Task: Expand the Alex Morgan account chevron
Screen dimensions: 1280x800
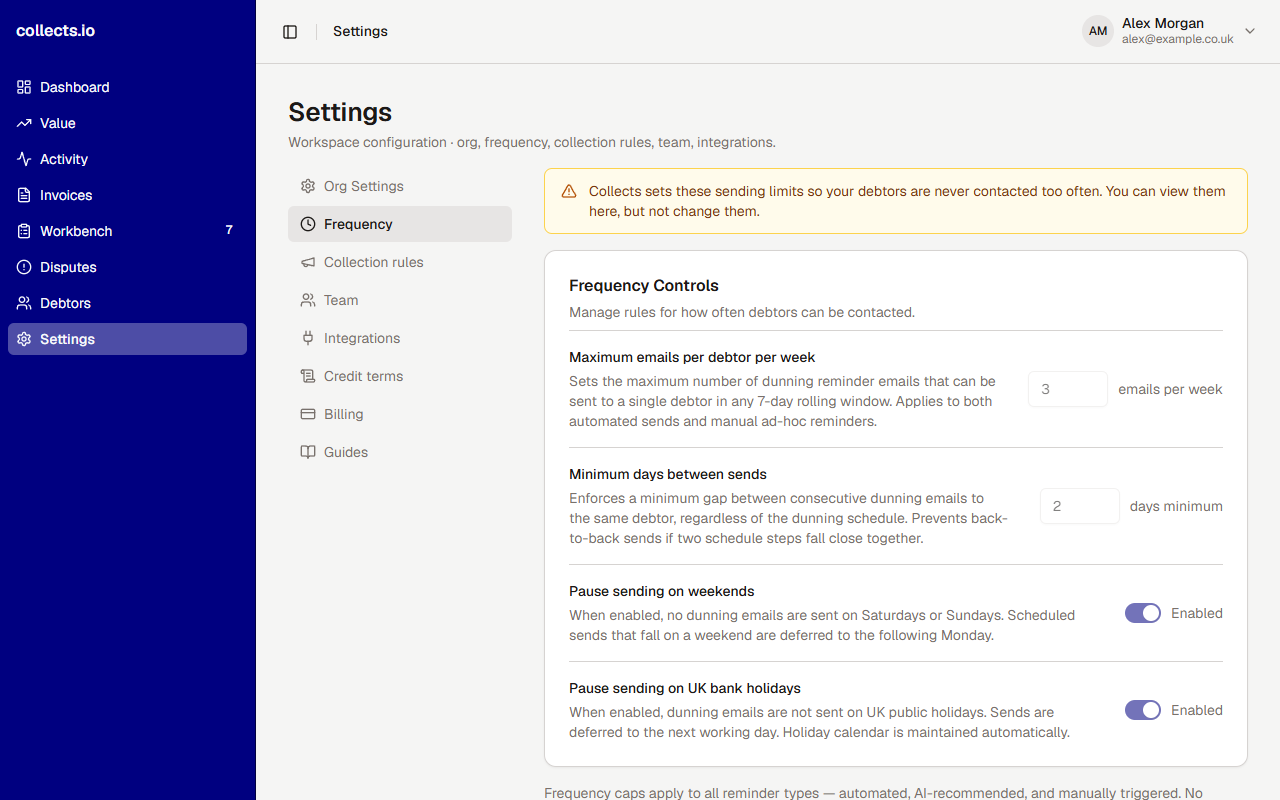Action: pyautogui.click(x=1250, y=31)
